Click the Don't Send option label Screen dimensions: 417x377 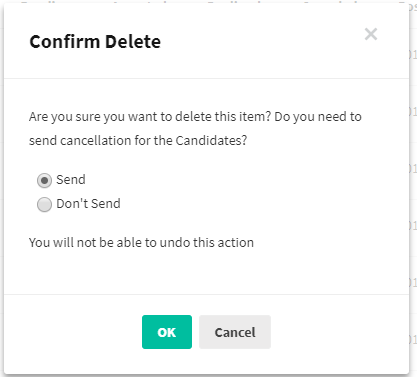click(x=88, y=204)
